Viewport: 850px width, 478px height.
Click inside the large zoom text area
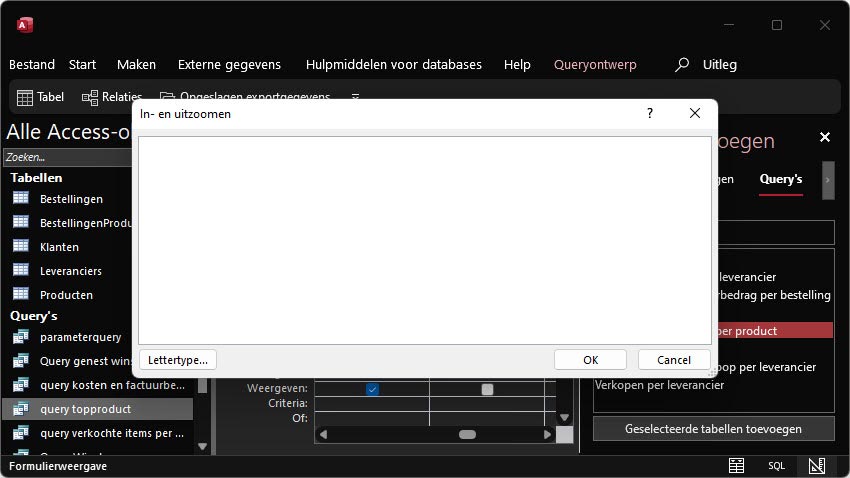[x=424, y=240]
